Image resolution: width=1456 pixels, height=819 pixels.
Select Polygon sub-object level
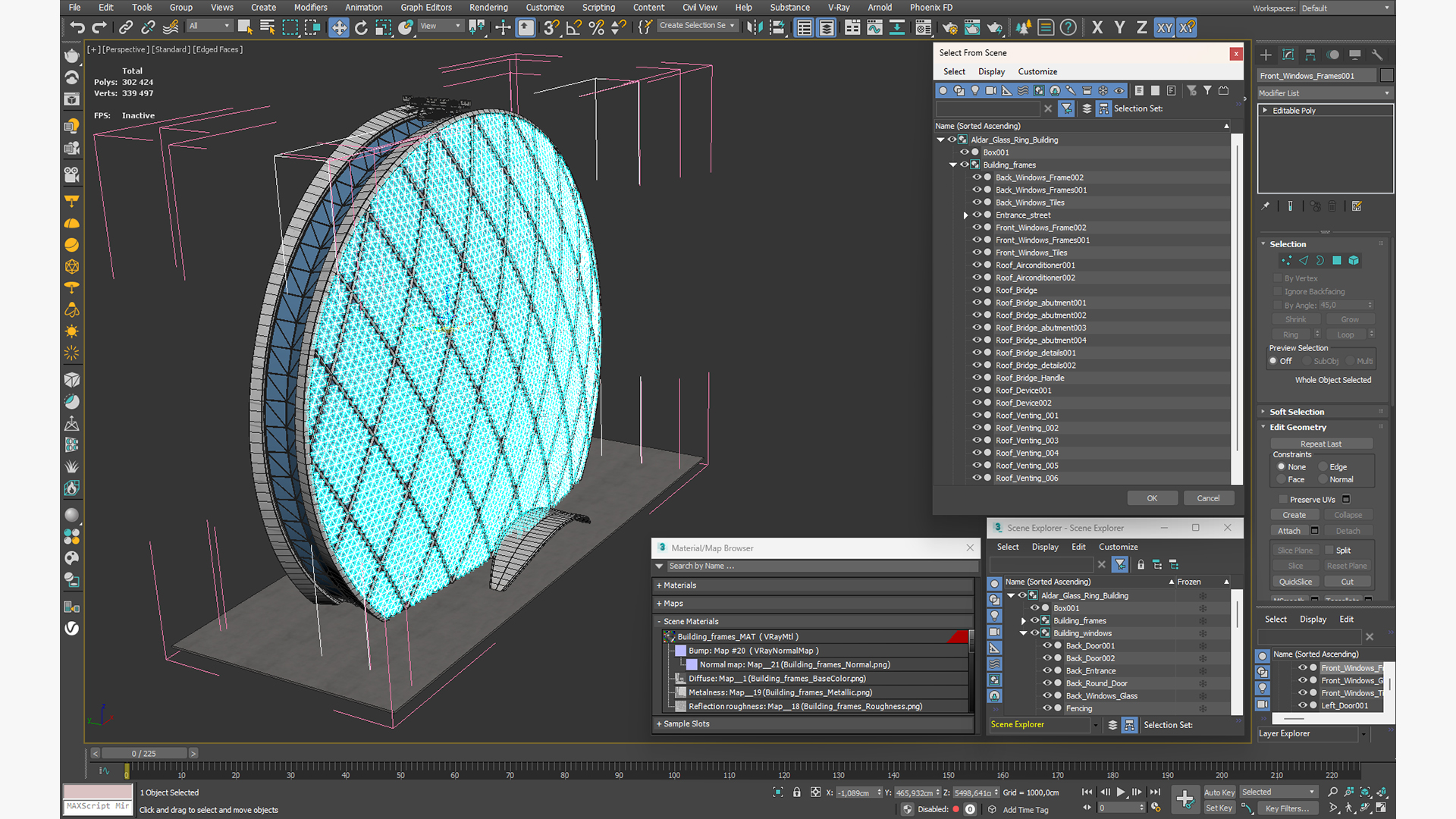pyautogui.click(x=1337, y=260)
